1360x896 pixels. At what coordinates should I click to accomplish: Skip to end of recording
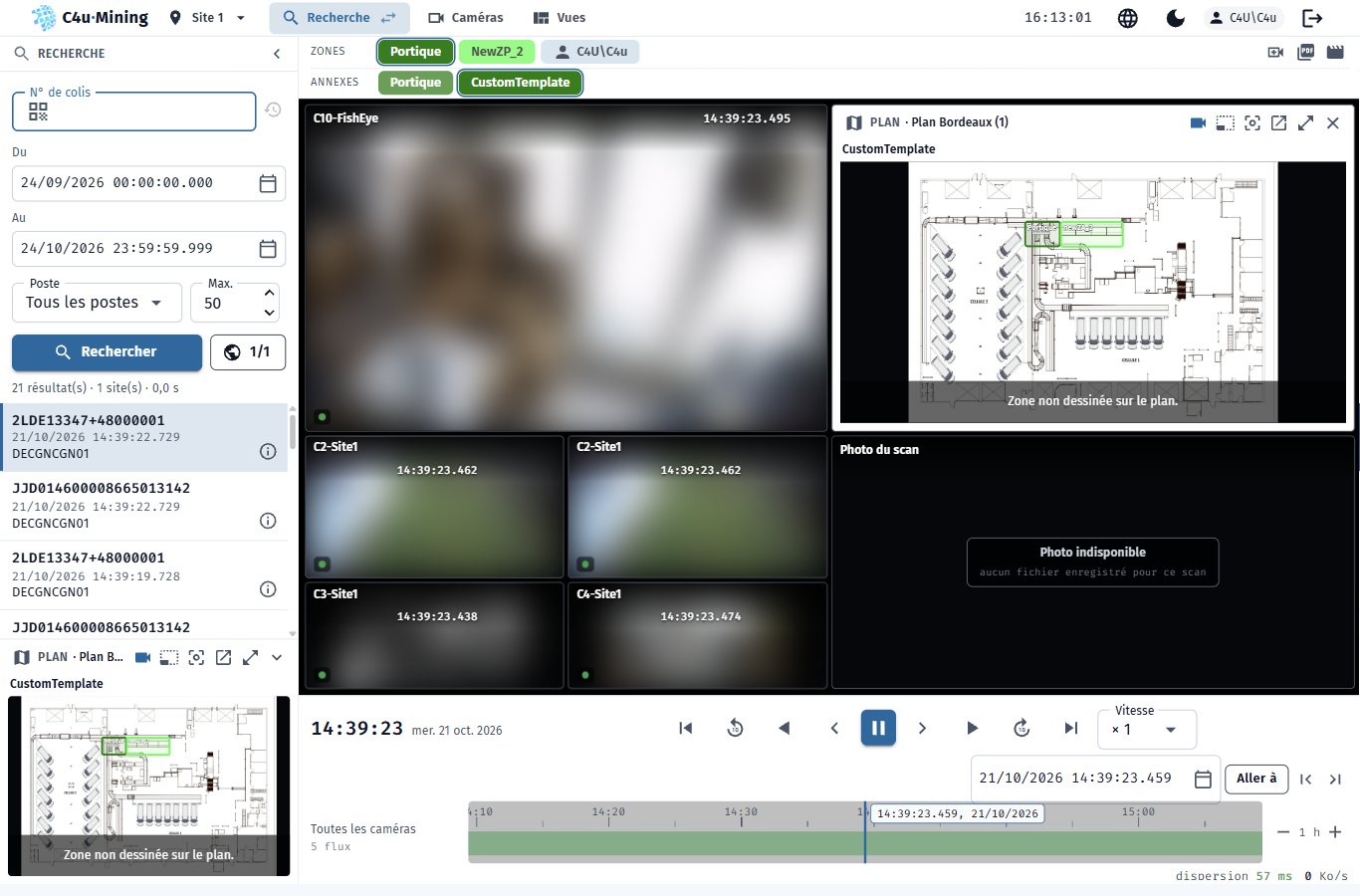coord(1071,728)
